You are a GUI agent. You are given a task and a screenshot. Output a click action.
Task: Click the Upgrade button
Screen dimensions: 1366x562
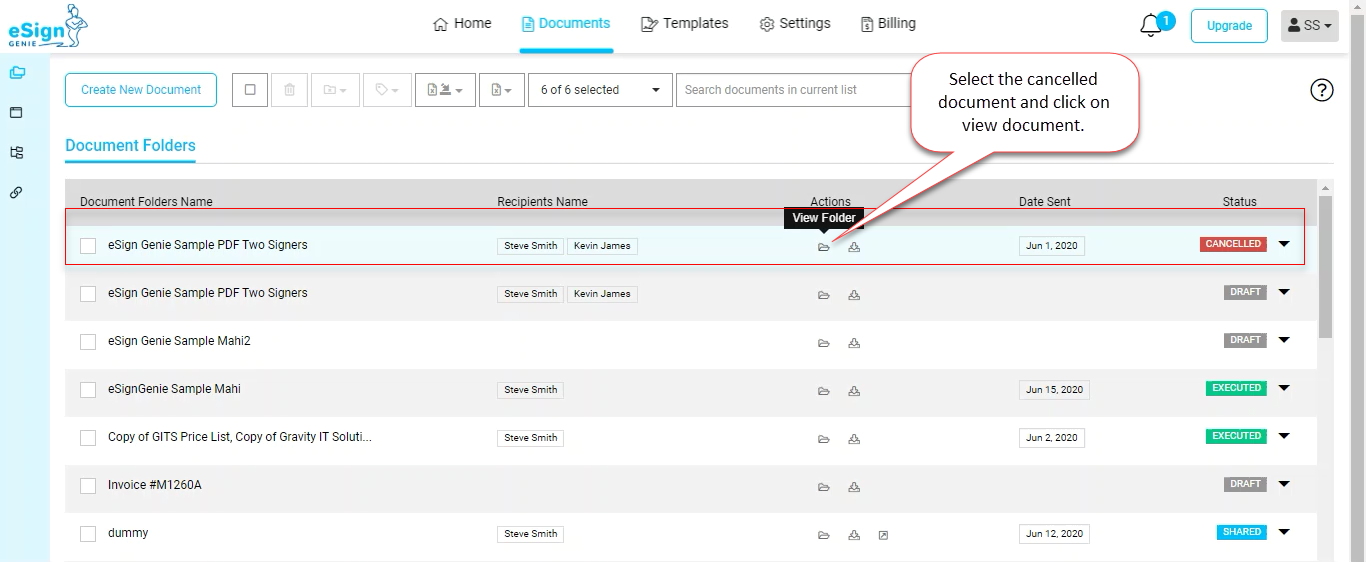[1229, 26]
